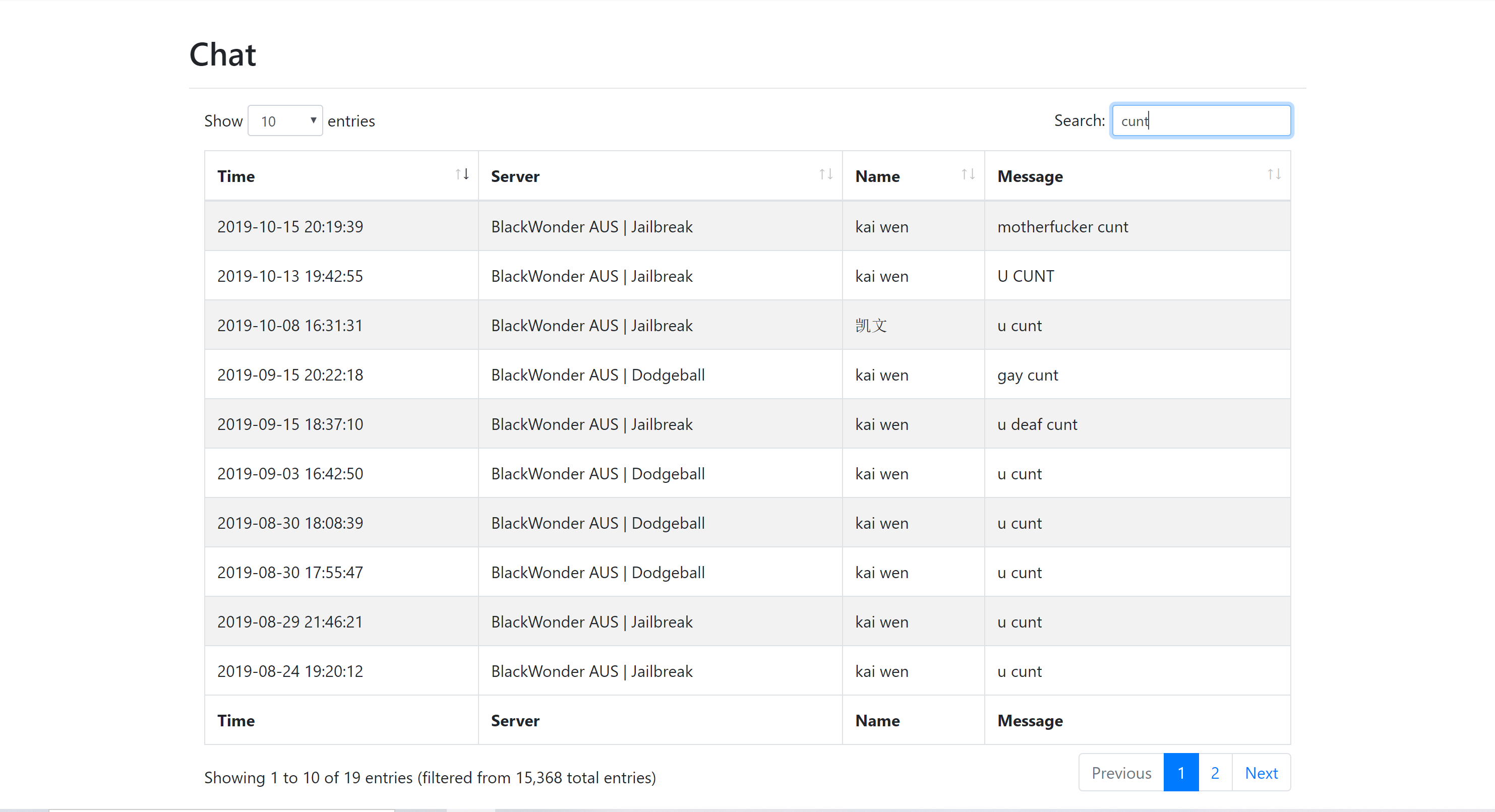This screenshot has height=812, width=1495.
Task: Select timestamp 2019-09-03 16:42:50
Action: tap(290, 474)
